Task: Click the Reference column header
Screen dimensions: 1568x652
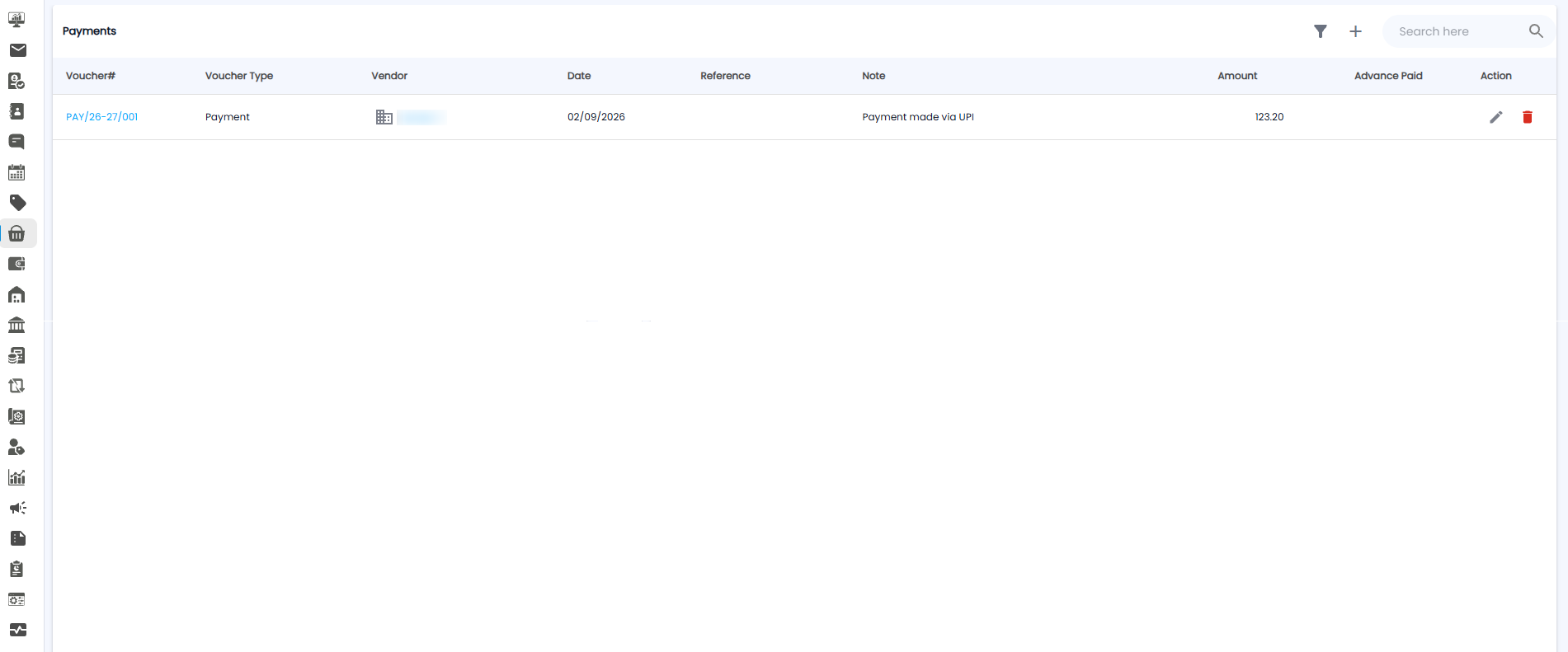Action: (x=725, y=76)
